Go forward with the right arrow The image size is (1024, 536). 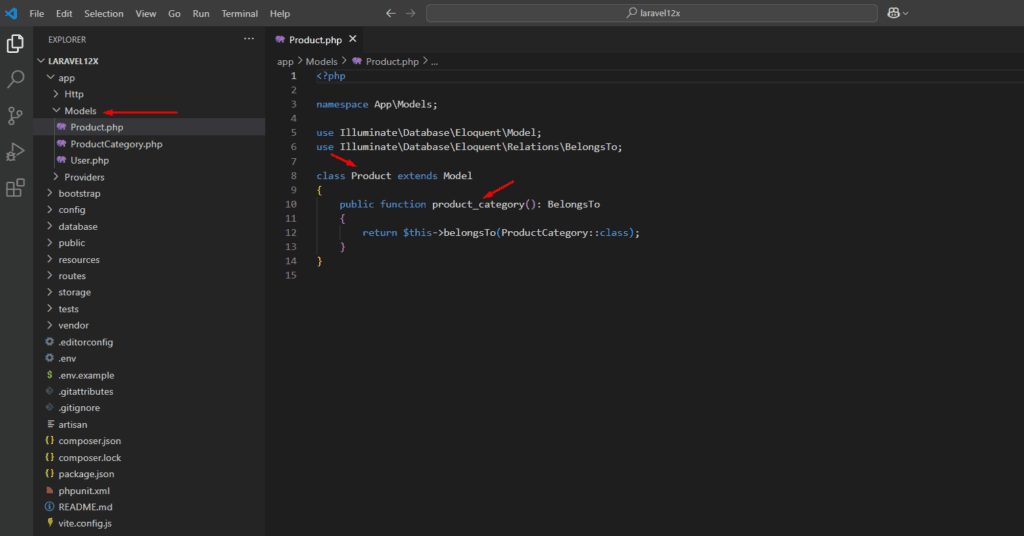[411, 14]
